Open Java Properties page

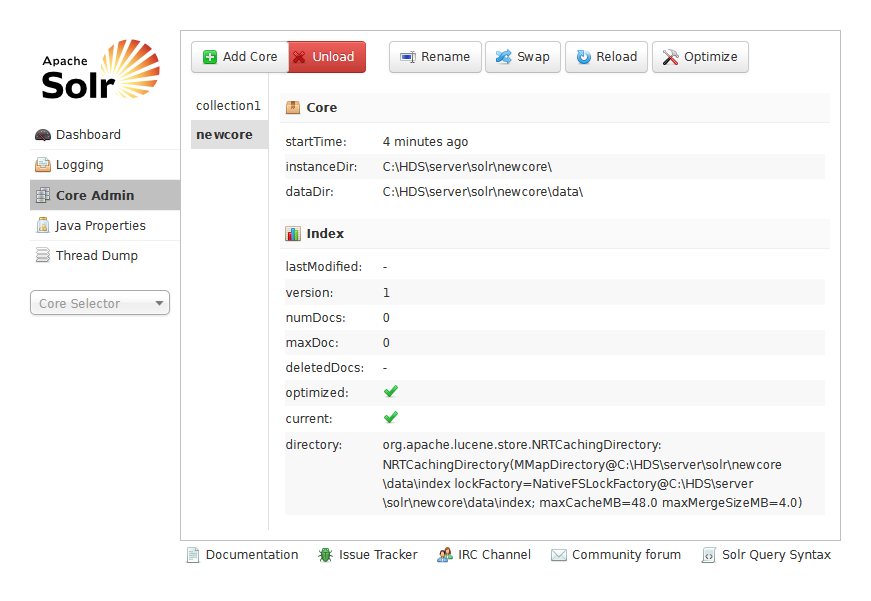[x=105, y=226]
